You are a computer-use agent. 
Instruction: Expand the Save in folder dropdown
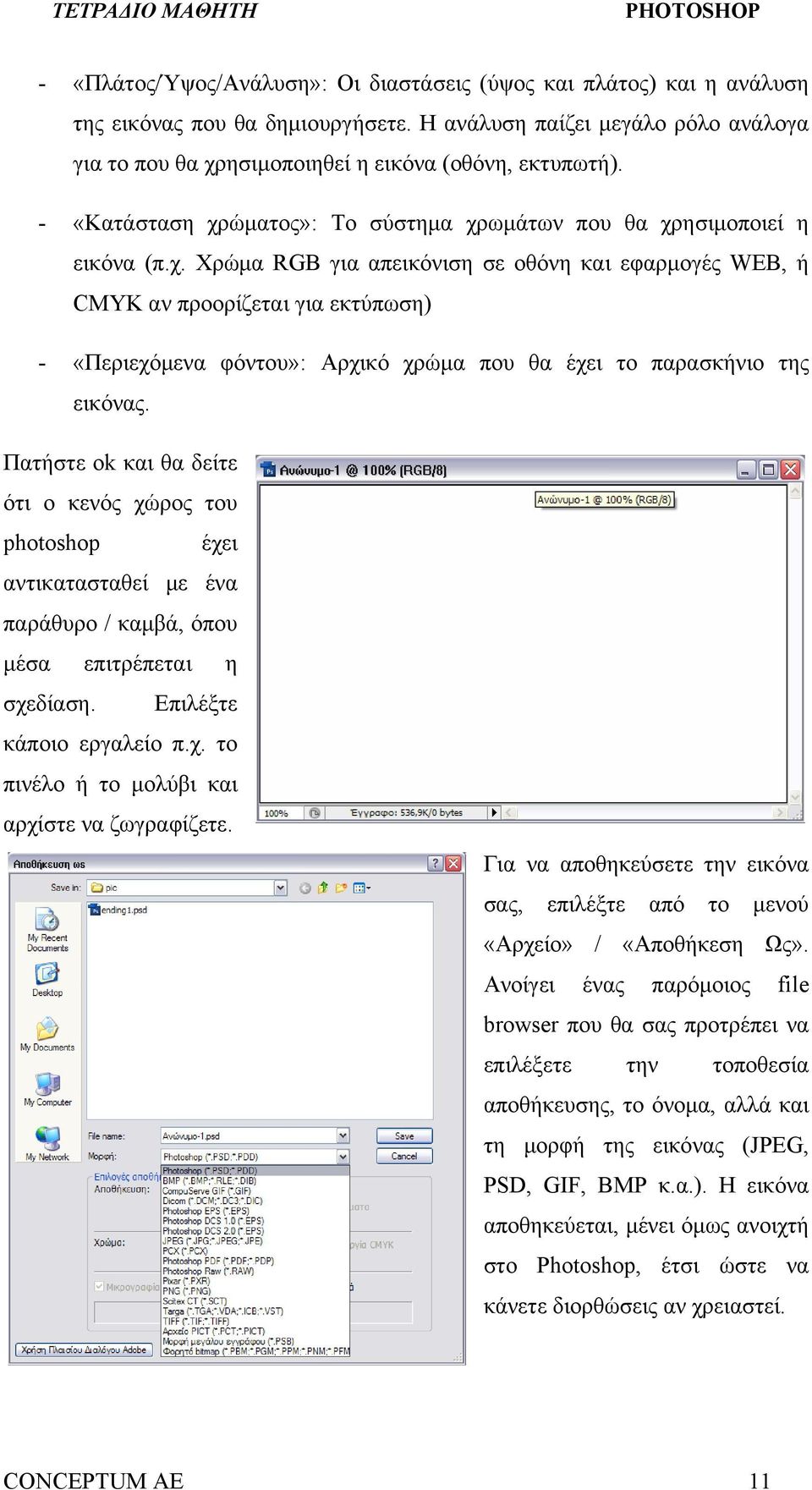pos(281,888)
